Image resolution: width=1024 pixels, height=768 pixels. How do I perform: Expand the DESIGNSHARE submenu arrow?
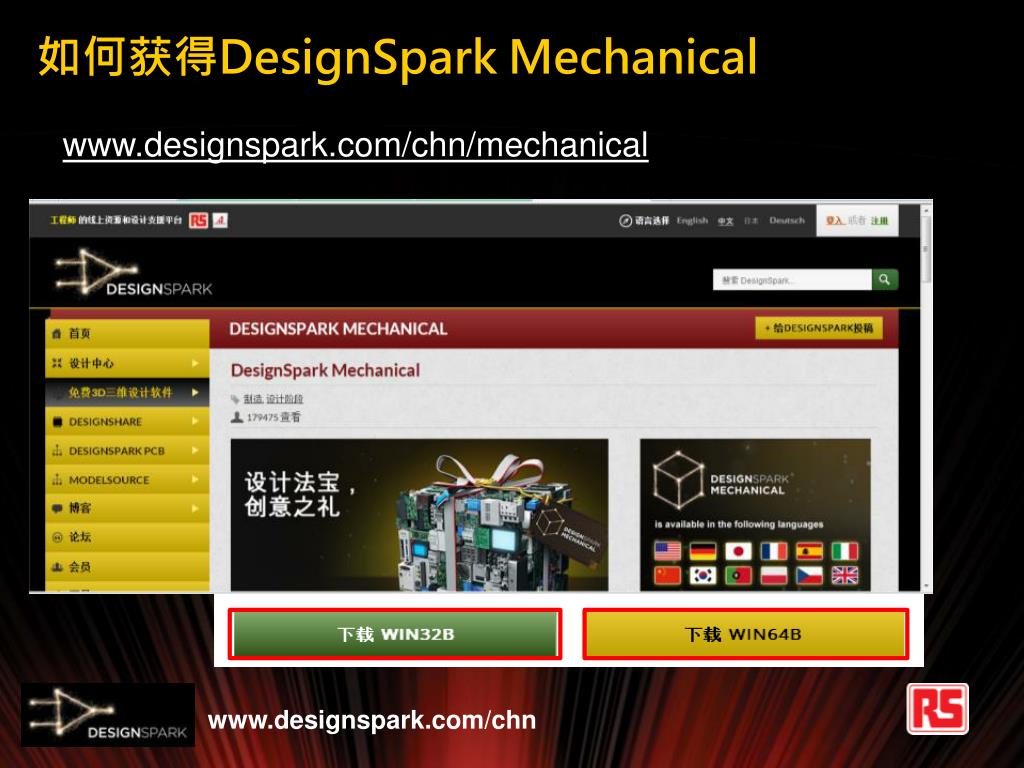[195, 422]
